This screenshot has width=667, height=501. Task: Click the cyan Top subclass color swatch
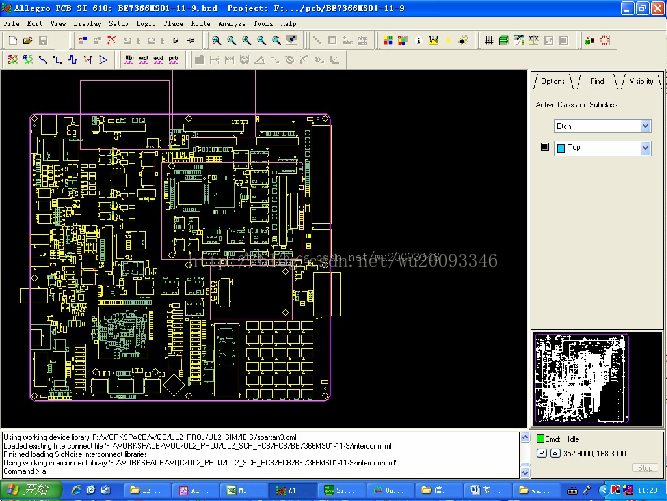click(560, 147)
